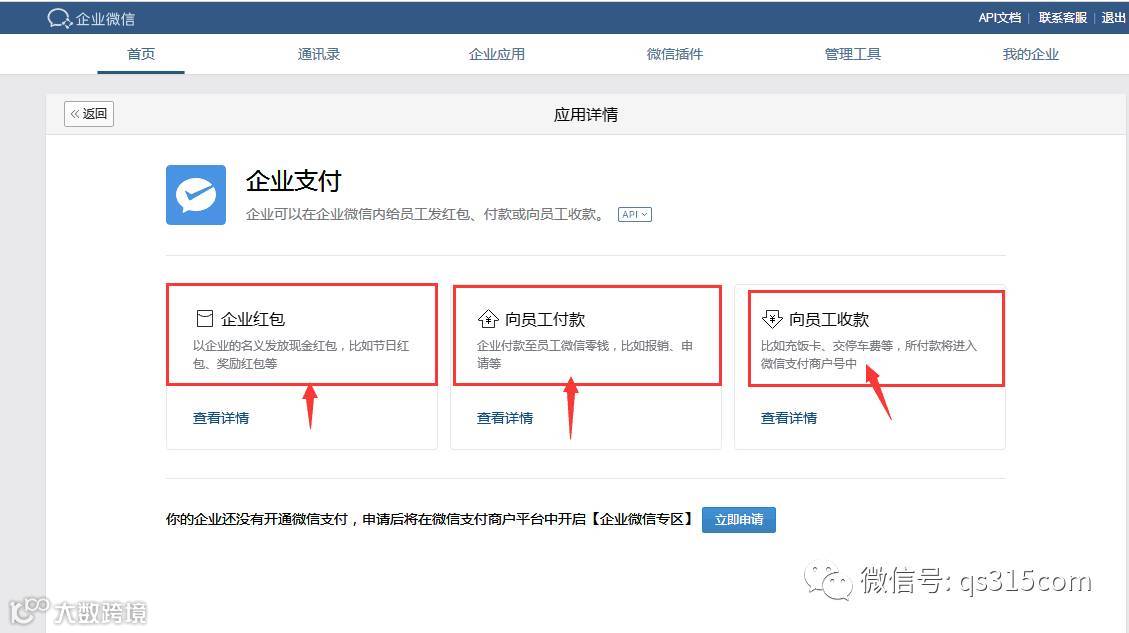Open the 通讯录 tab
This screenshot has height=633, width=1129.
point(319,54)
